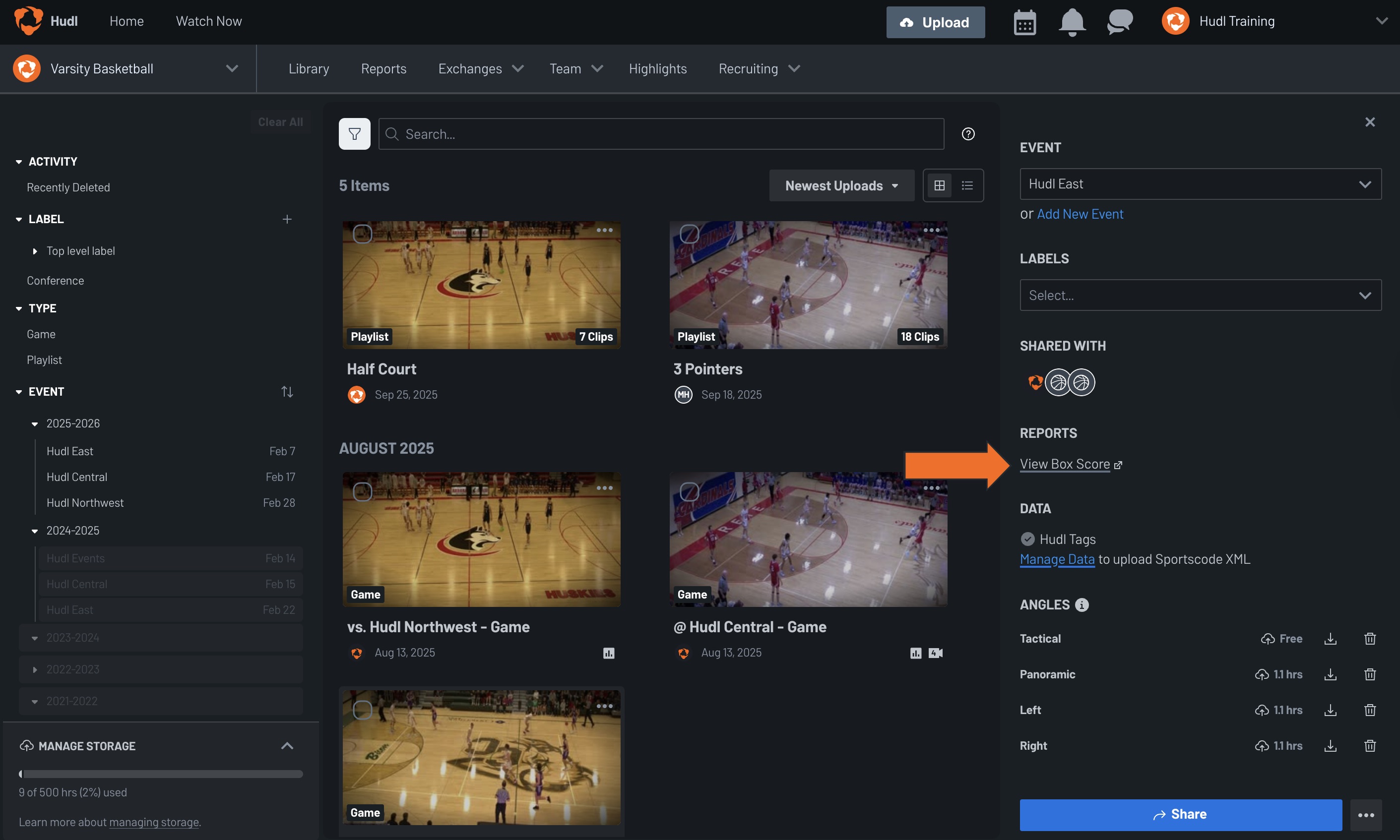This screenshot has width=1400, height=840.
Task: Click the blue Share button
Action: coord(1181,815)
